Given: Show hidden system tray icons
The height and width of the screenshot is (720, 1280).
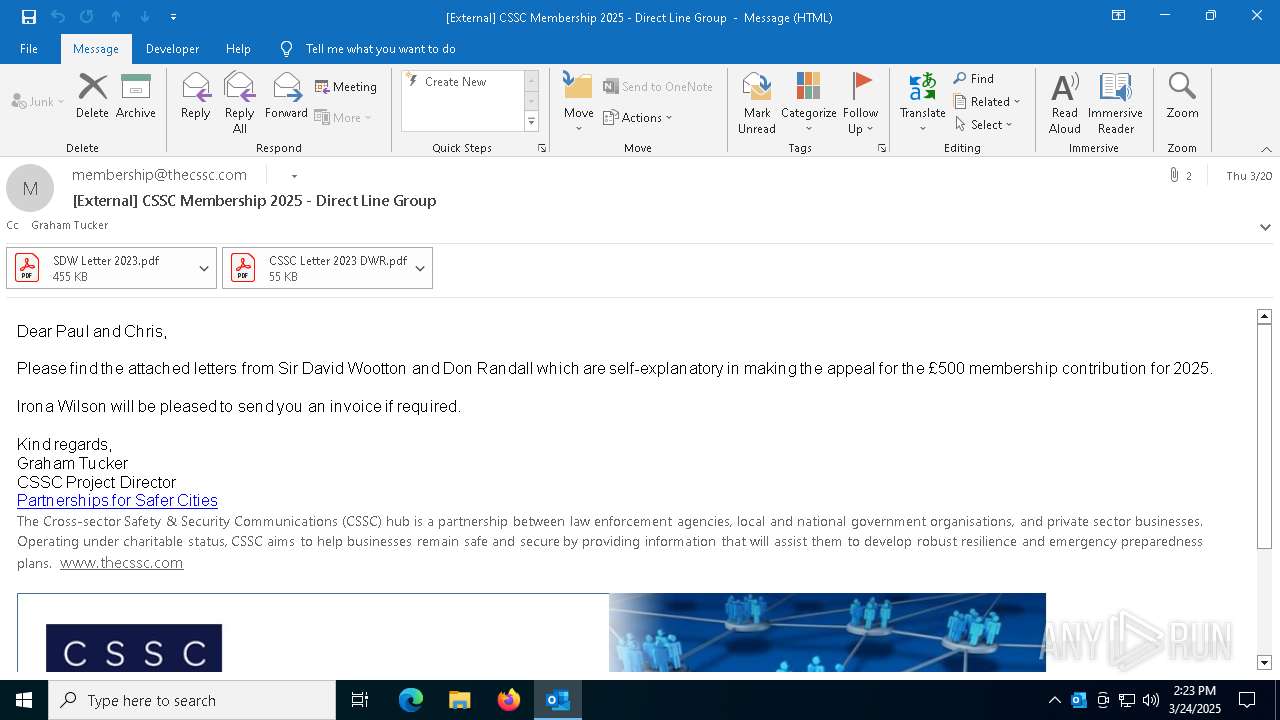Looking at the screenshot, I should pos(1054,700).
